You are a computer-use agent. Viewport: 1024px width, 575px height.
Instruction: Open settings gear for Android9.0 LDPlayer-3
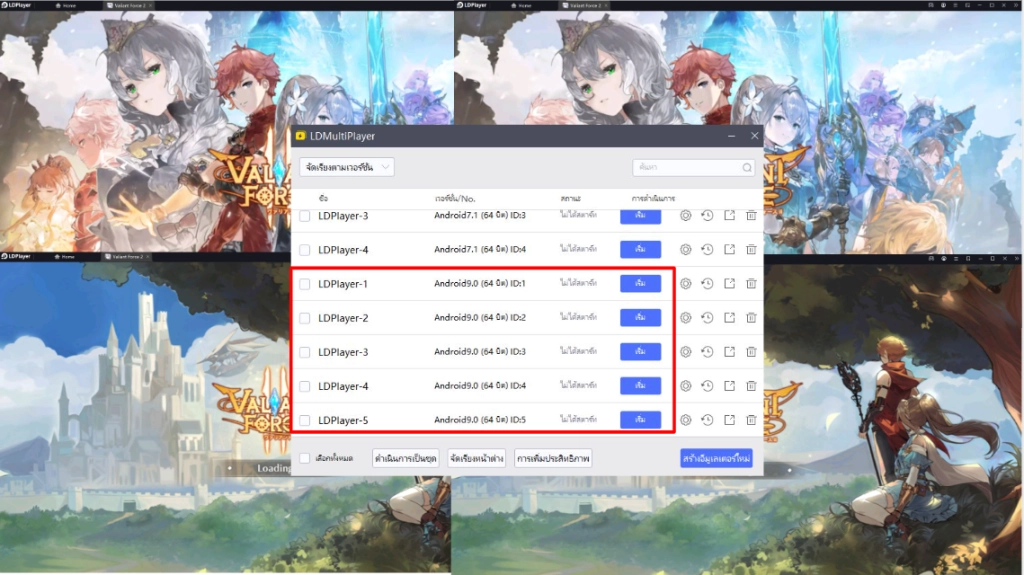[685, 352]
